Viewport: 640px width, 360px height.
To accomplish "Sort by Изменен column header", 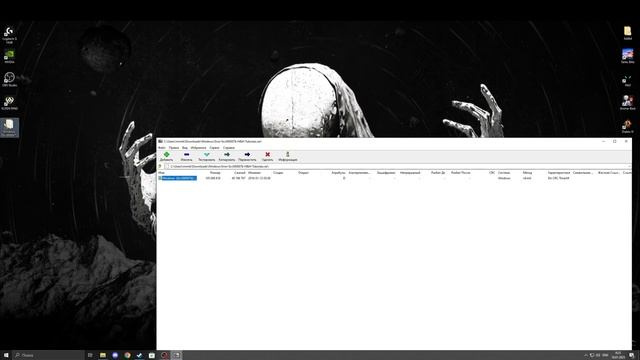I will tap(254, 173).
